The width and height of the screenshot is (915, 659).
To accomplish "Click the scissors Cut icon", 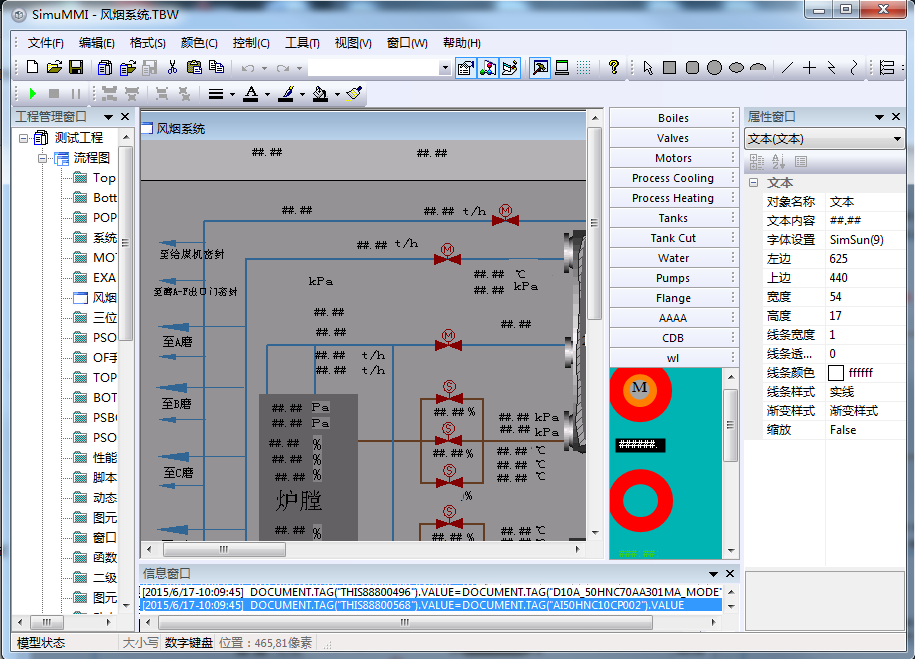I will click(172, 68).
